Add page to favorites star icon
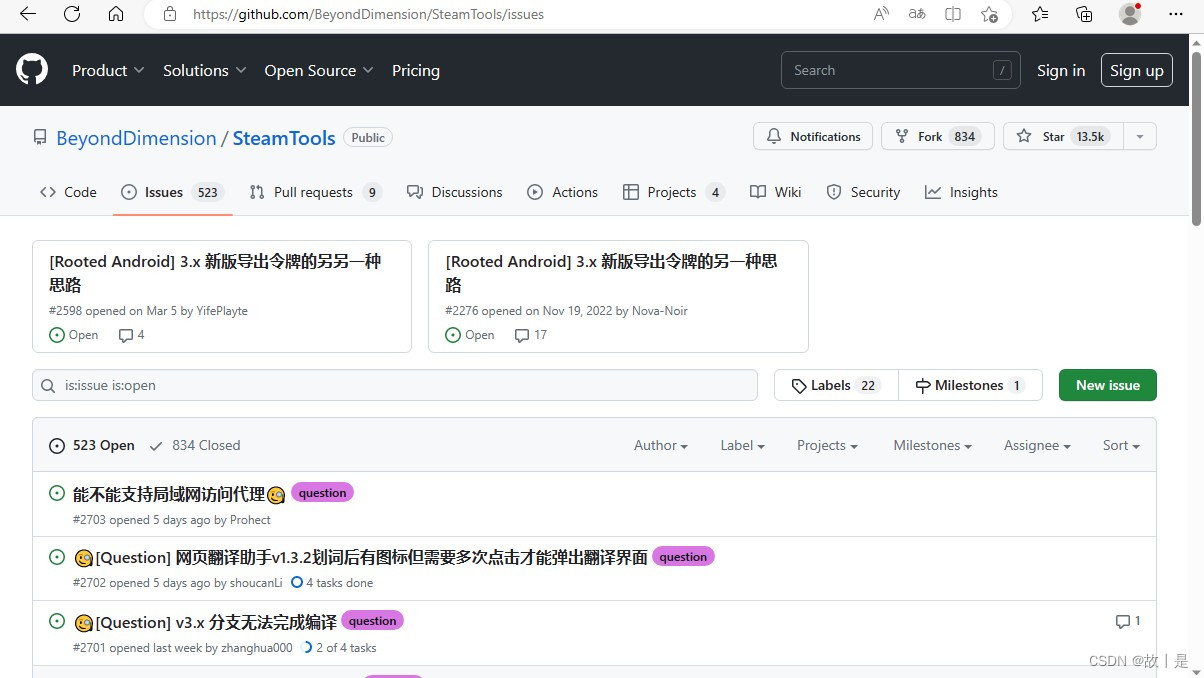The width and height of the screenshot is (1204, 678). point(989,14)
